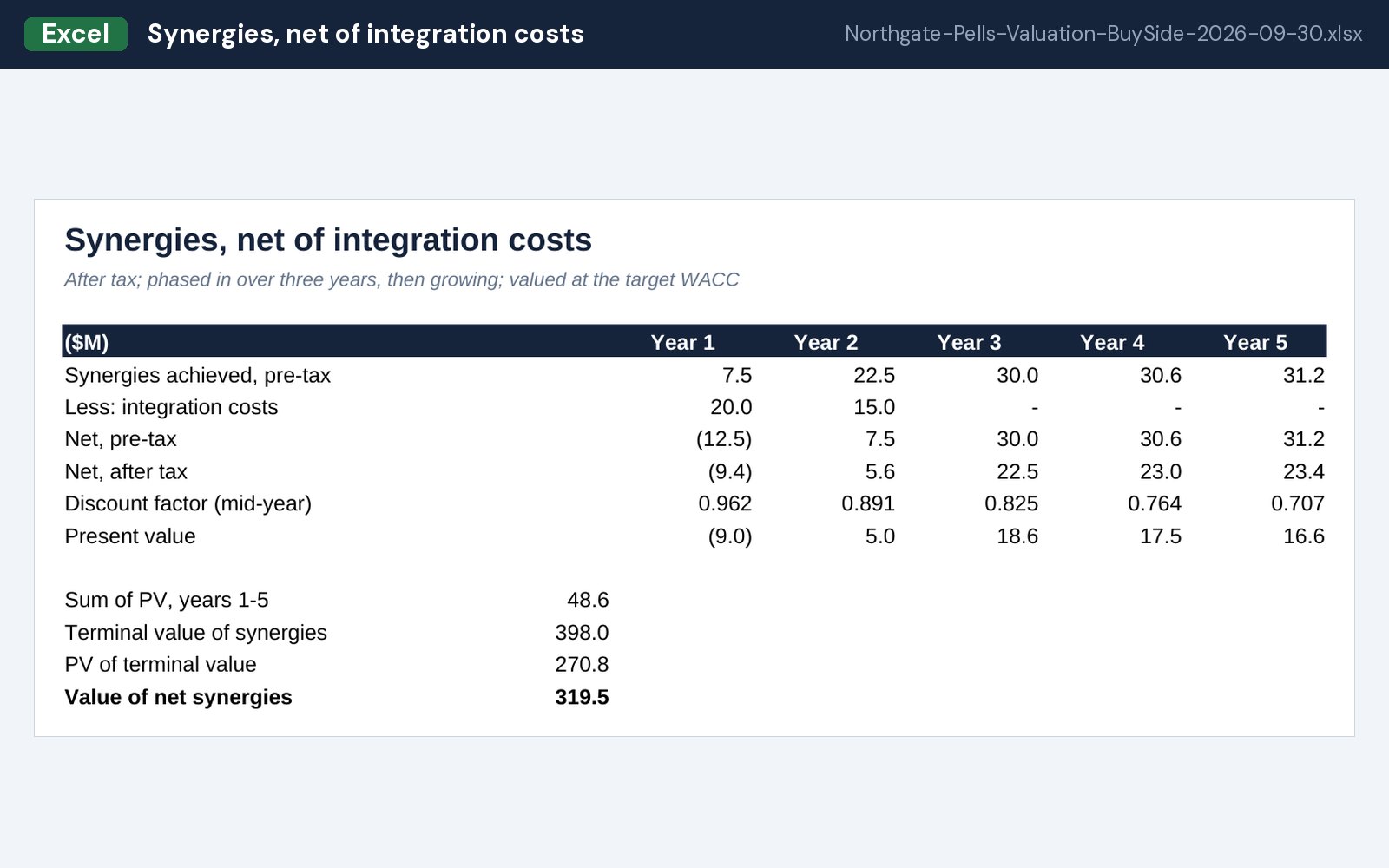The image size is (1389, 868).
Task: Click terminal value of synergies 398.0
Action: [x=582, y=633]
